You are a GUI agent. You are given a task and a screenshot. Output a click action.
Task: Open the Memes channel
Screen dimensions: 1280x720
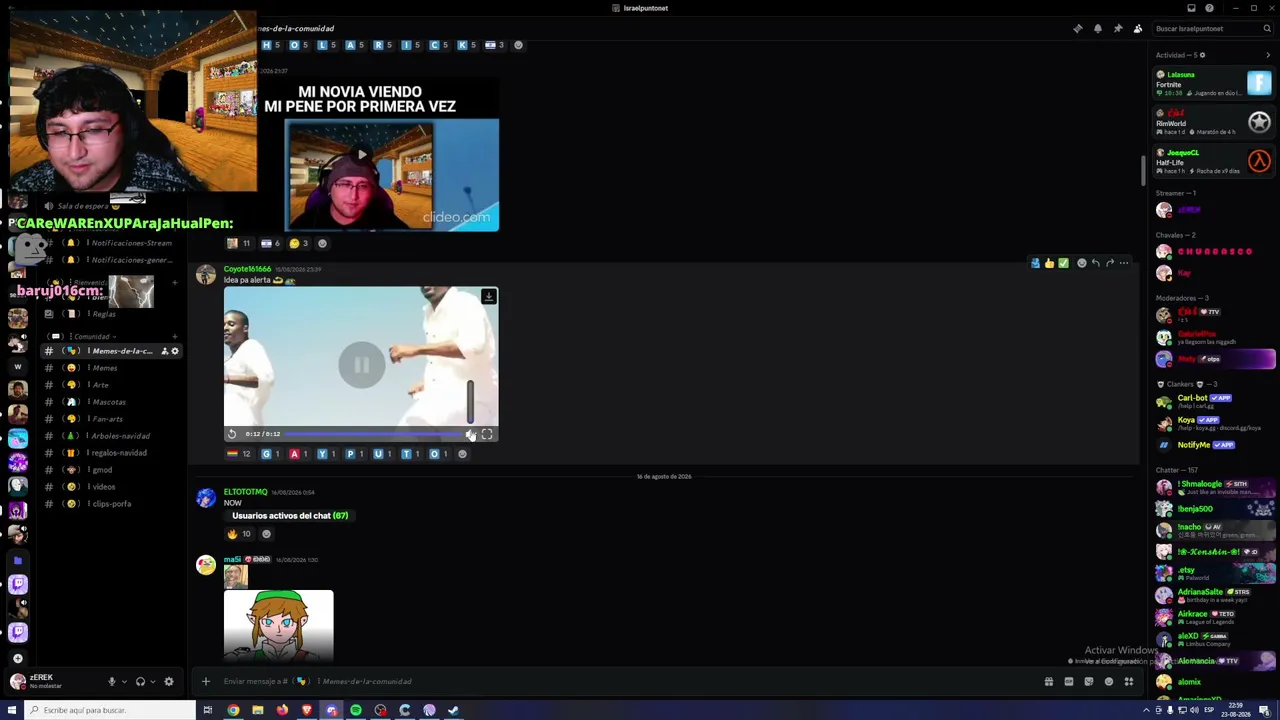tap(110, 368)
